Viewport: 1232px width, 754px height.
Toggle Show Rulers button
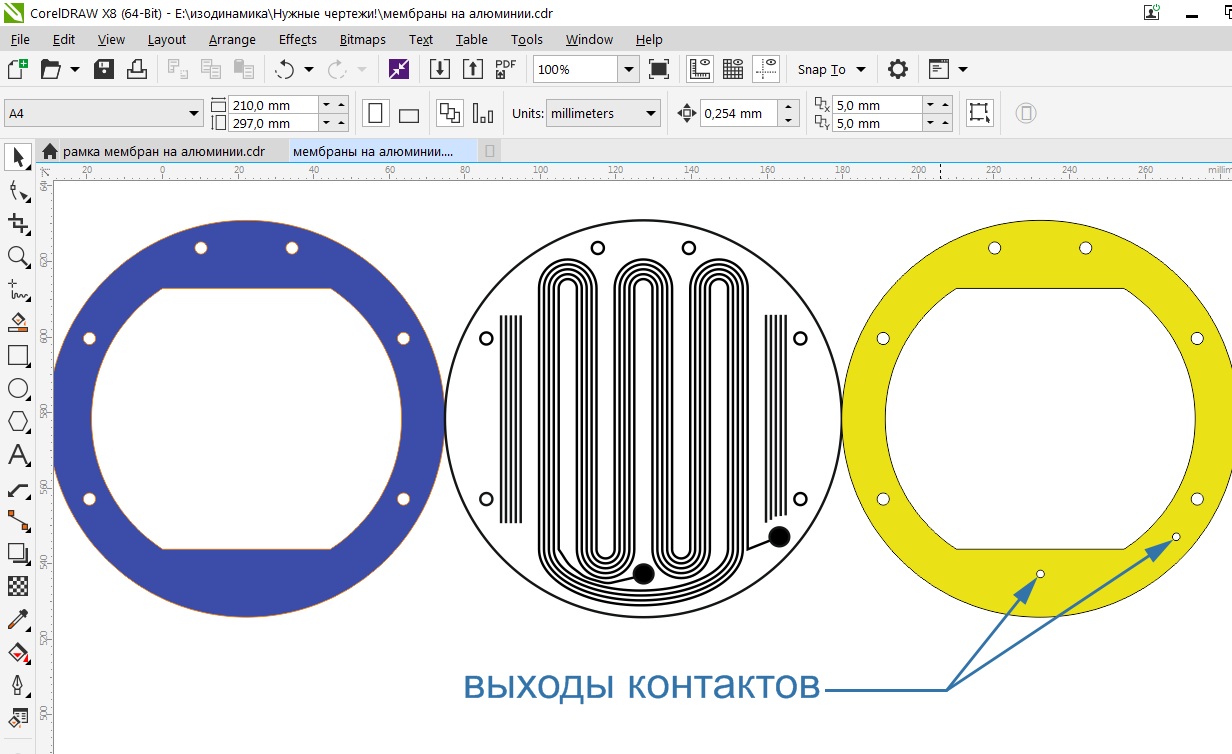(x=700, y=69)
